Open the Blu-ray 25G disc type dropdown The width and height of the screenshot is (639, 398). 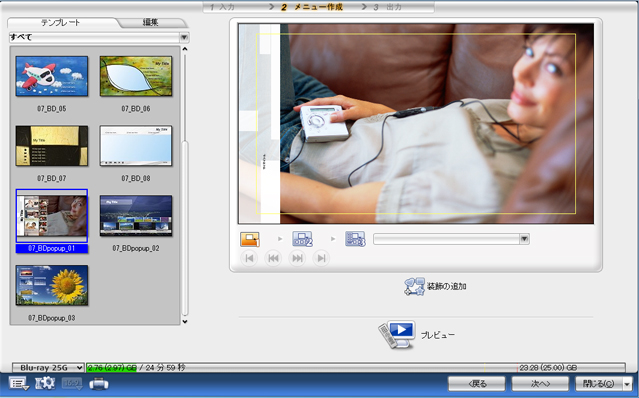click(x=48, y=368)
